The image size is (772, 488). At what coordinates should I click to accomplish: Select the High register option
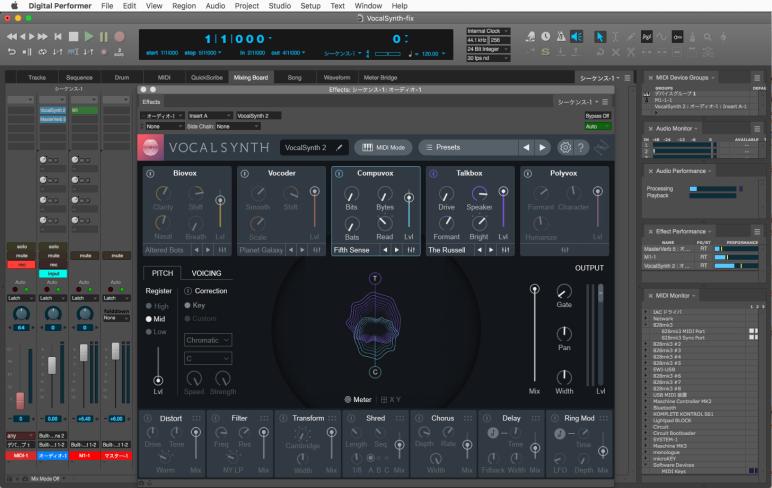157,306
